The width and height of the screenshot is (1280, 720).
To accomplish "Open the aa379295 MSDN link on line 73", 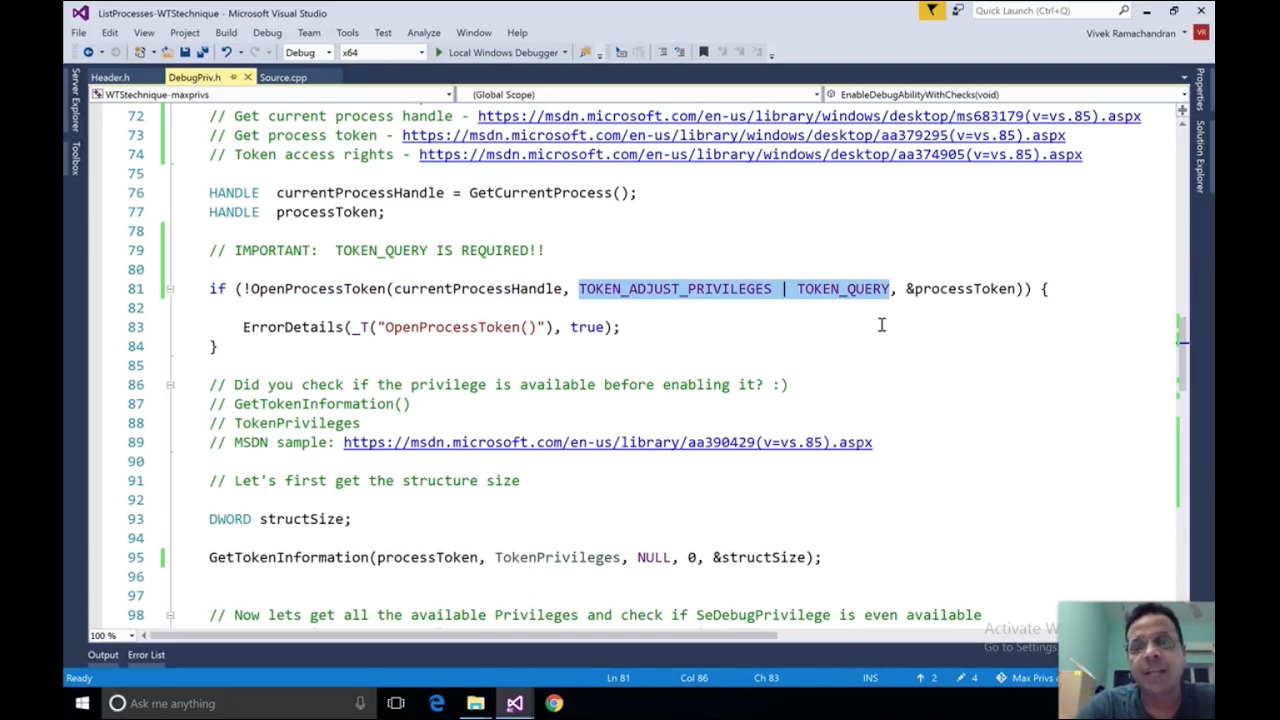I will click(734, 135).
